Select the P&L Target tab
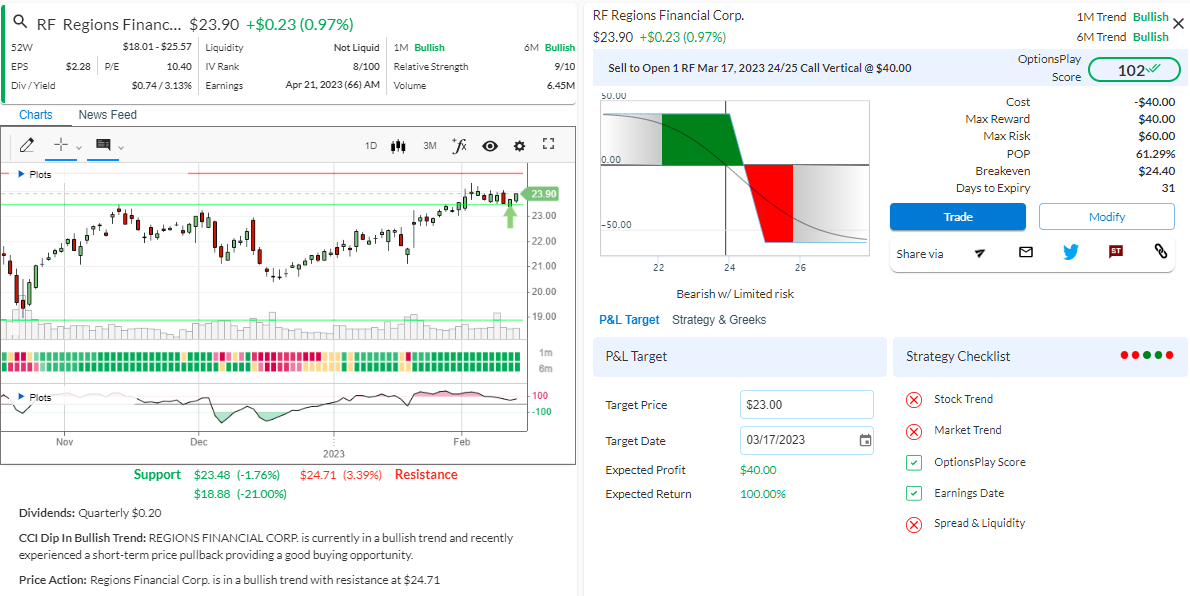This screenshot has width=1190, height=596. [x=629, y=320]
